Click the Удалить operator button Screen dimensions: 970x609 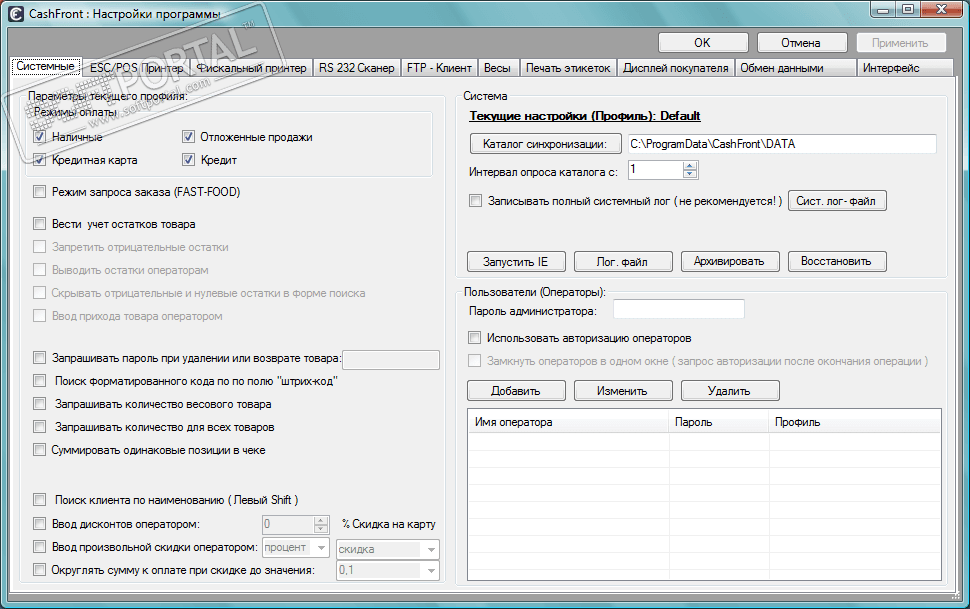pos(730,391)
